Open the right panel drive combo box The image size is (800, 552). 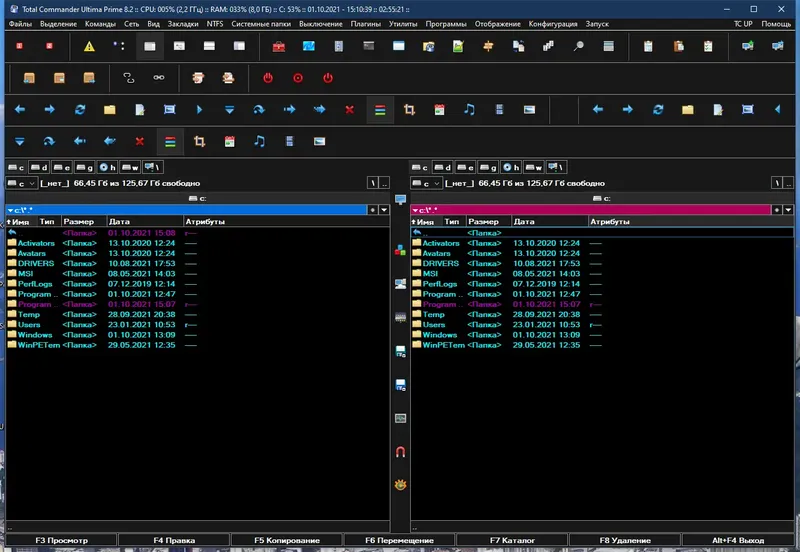click(426, 183)
